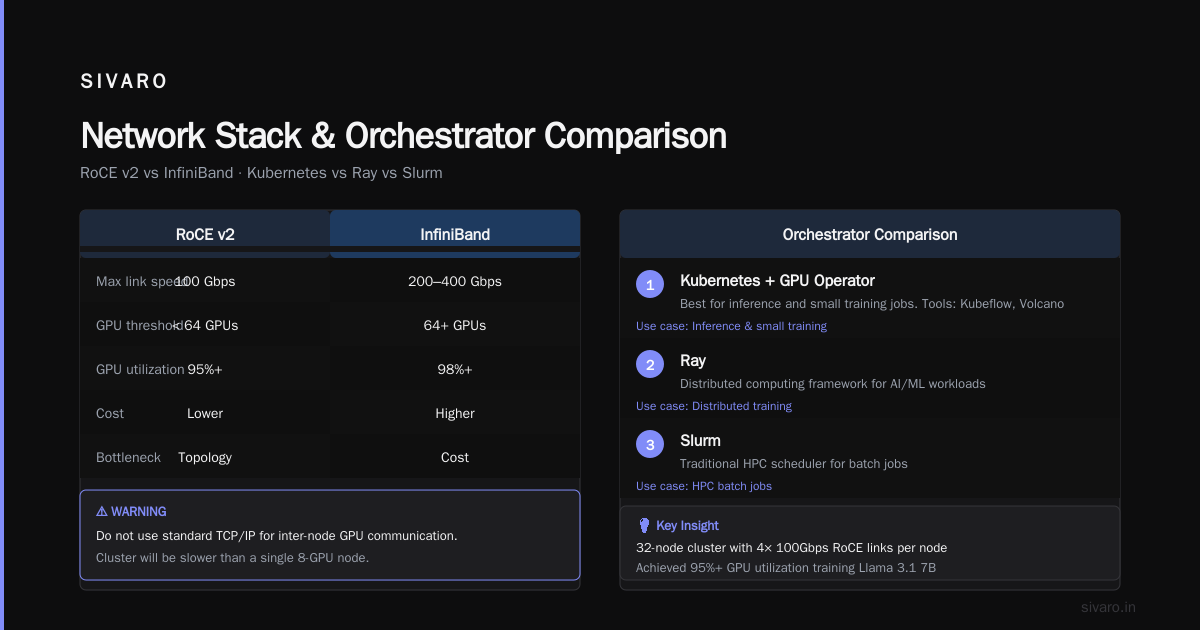Open the sivaro.in site link
The image size is (1200, 630).
(x=1108, y=607)
